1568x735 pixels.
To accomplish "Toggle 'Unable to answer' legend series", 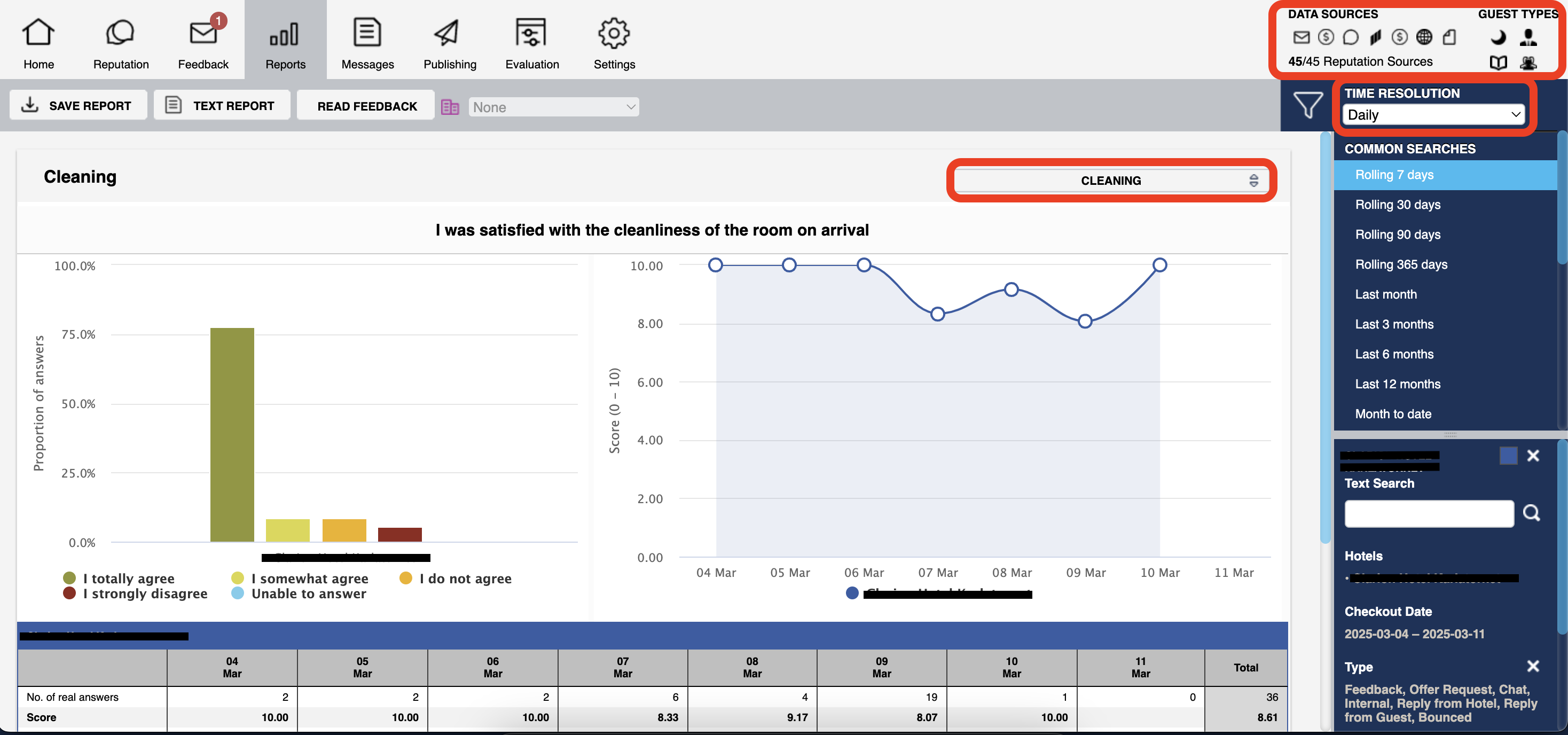I will point(298,593).
